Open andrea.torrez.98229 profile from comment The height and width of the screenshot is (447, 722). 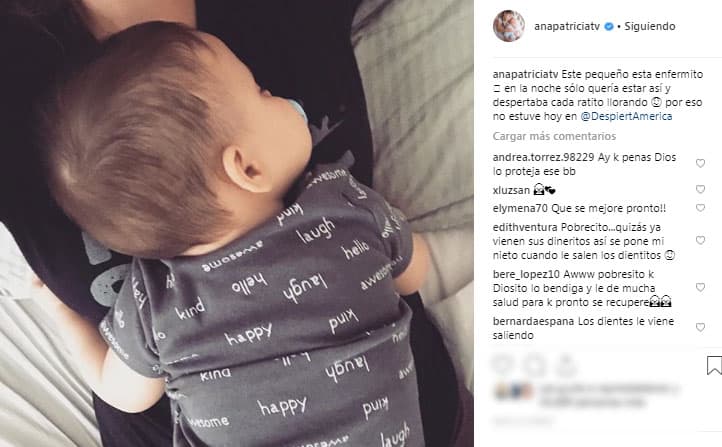coord(543,157)
